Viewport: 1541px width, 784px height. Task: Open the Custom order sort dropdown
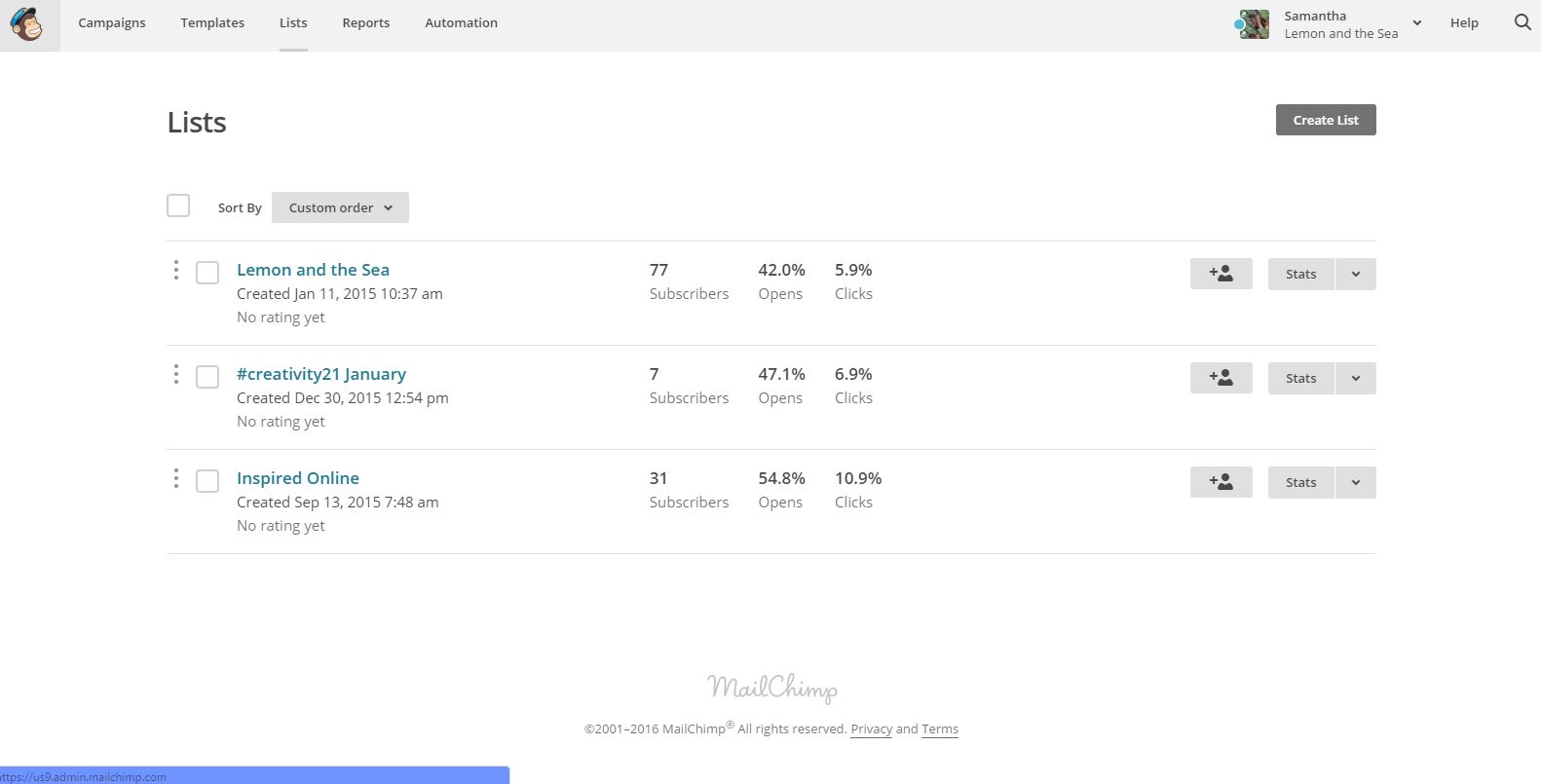(x=340, y=207)
